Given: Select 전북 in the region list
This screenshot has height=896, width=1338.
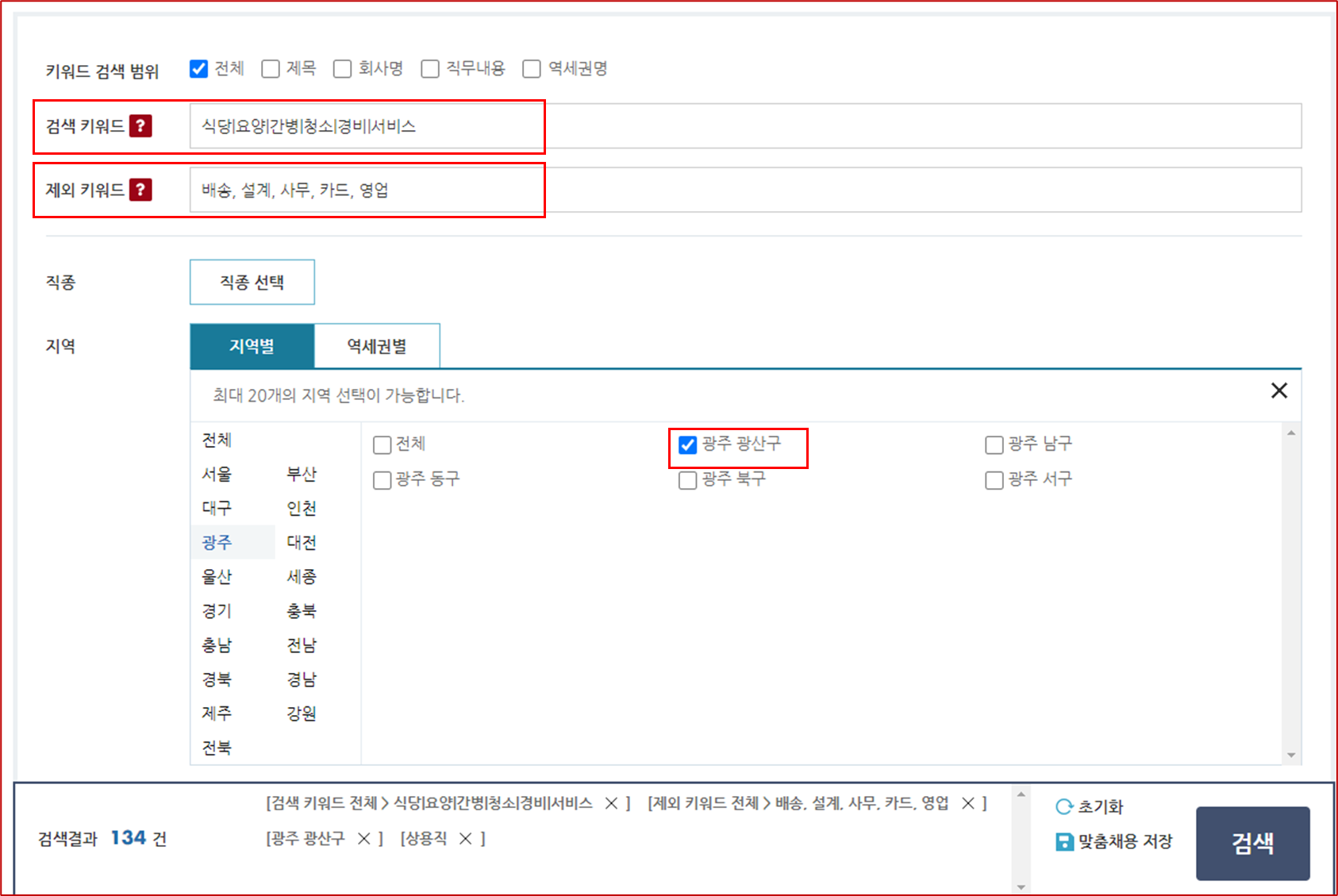Looking at the screenshot, I should point(217,747).
